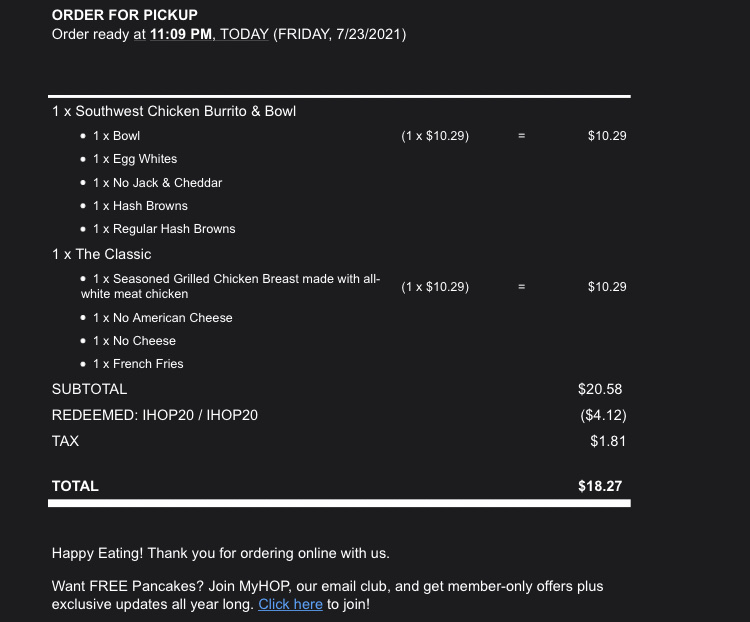Click the $1.81 tax amount
The height and width of the screenshot is (622, 750).
coord(608,441)
